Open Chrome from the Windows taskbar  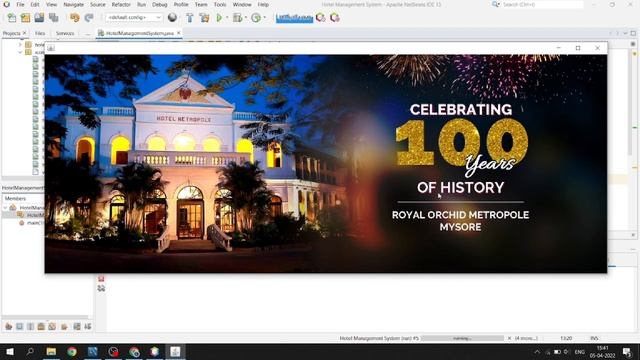coord(72,351)
